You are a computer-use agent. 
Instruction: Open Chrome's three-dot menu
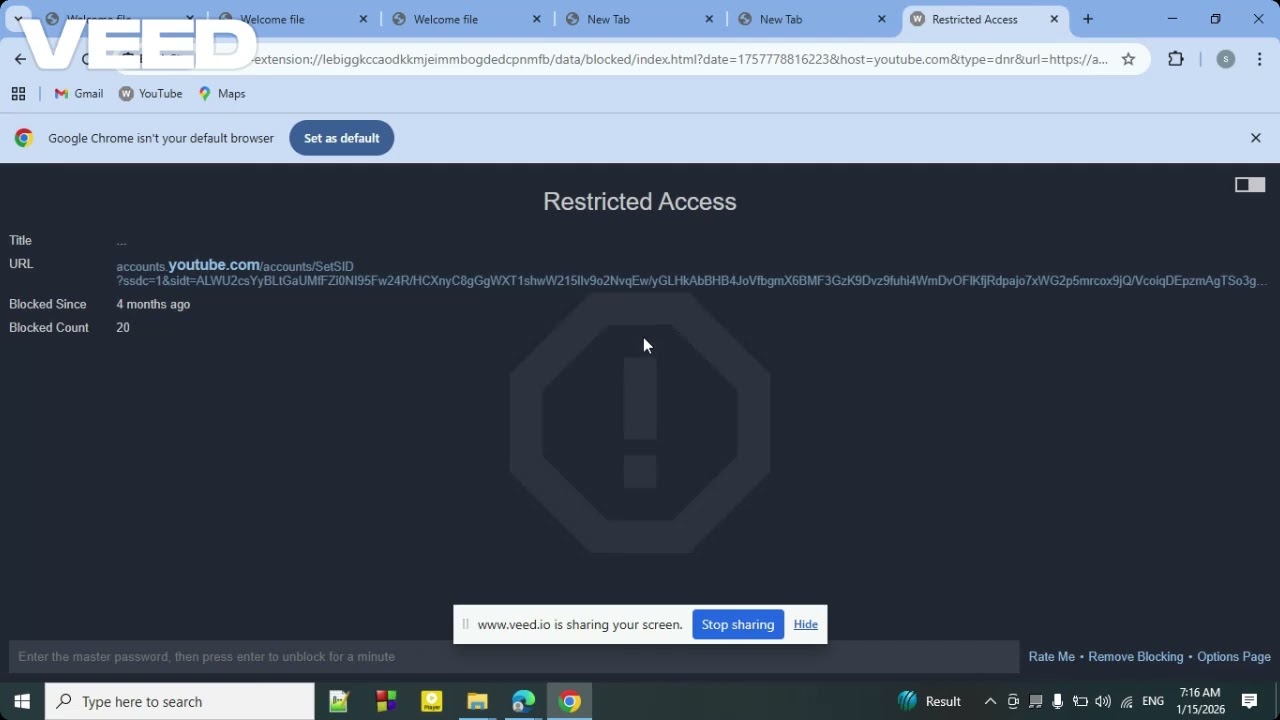[x=1260, y=59]
